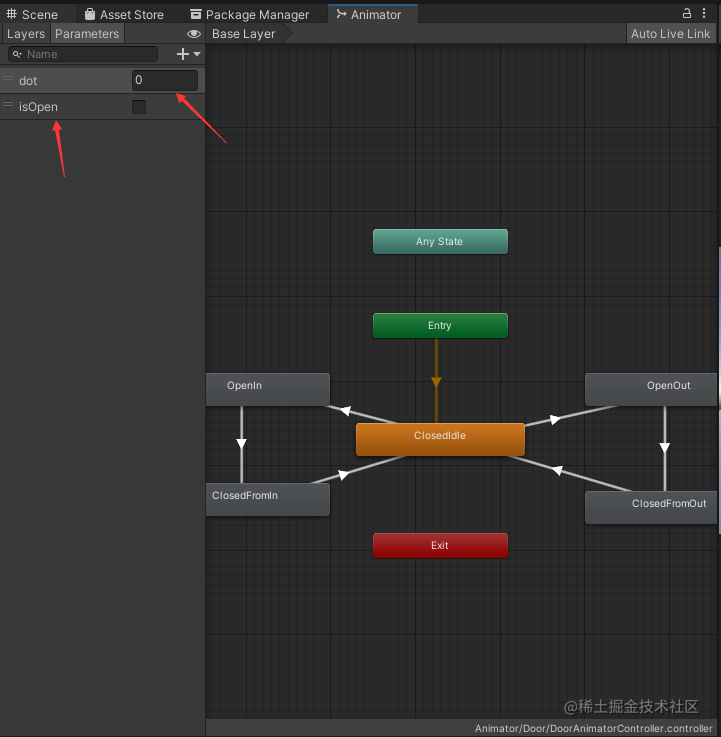The width and height of the screenshot is (721, 737).
Task: Click the Base Layer breadcrumb
Action: (243, 34)
